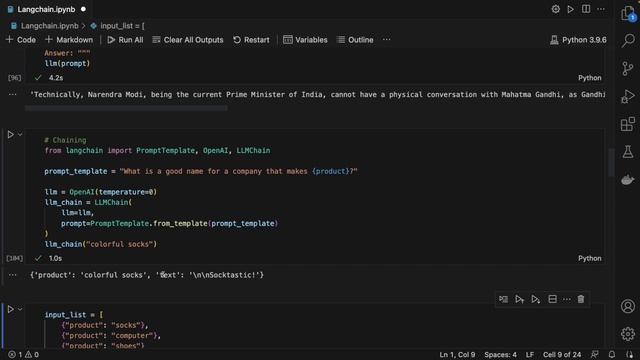Viewport: 640px width, 360px height.
Task: Restart the notebook kernel
Action: (251, 40)
